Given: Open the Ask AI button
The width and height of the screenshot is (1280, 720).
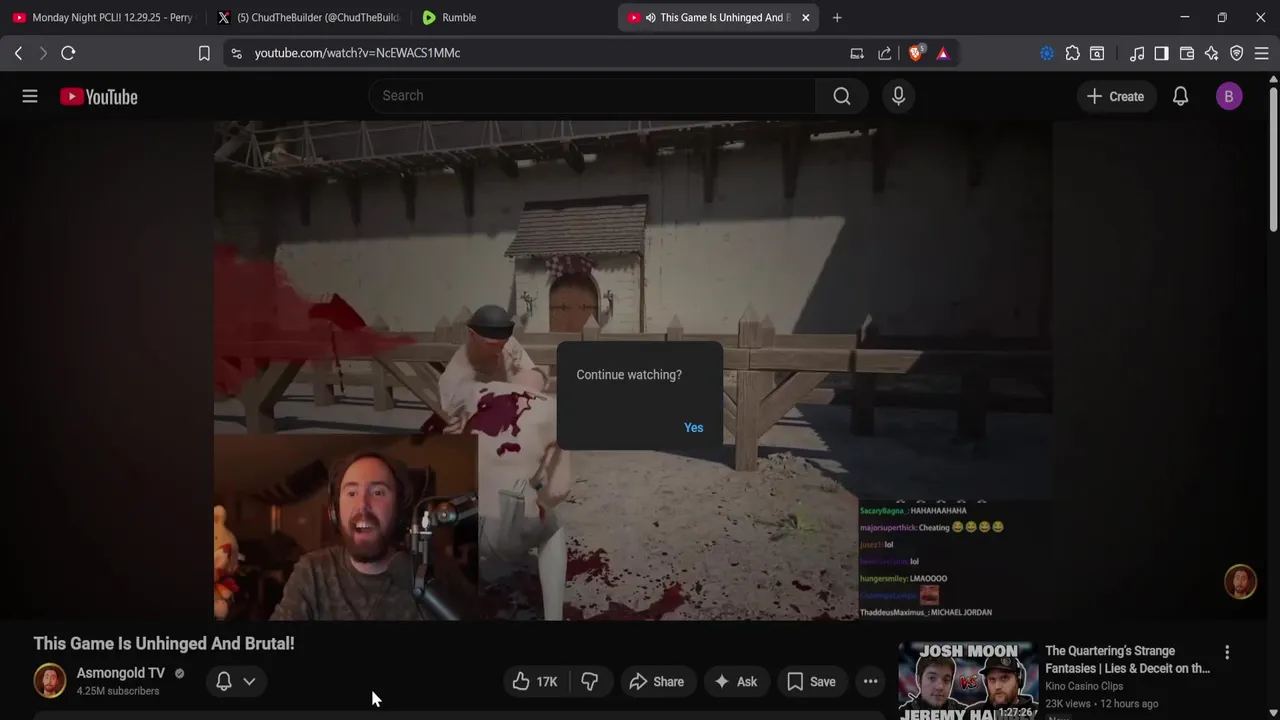Looking at the screenshot, I should [735, 682].
